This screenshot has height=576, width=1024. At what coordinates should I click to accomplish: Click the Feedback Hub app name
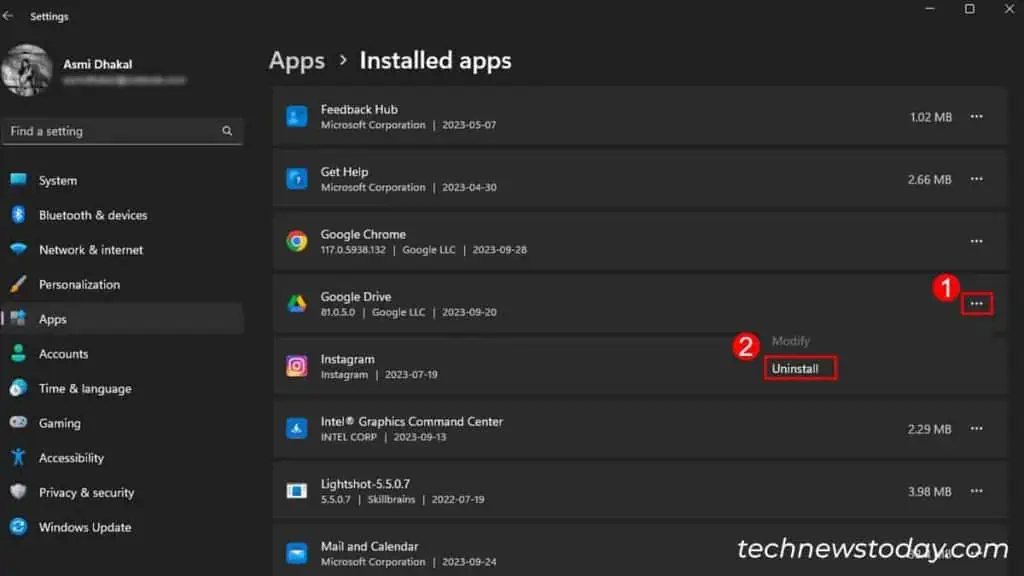click(x=359, y=109)
